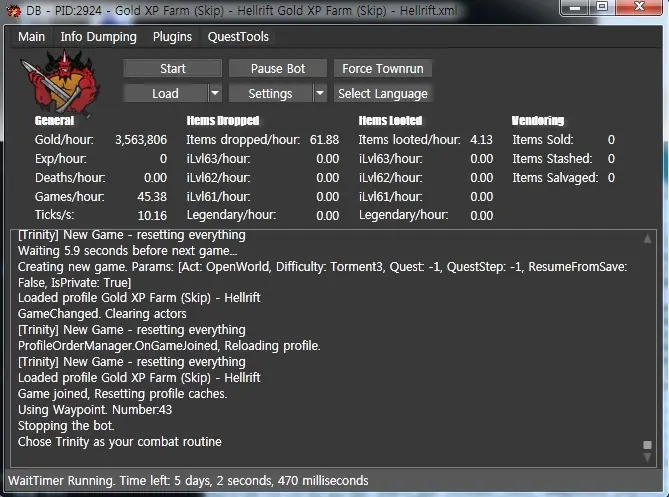Click the app icon in title bar

point(13,10)
